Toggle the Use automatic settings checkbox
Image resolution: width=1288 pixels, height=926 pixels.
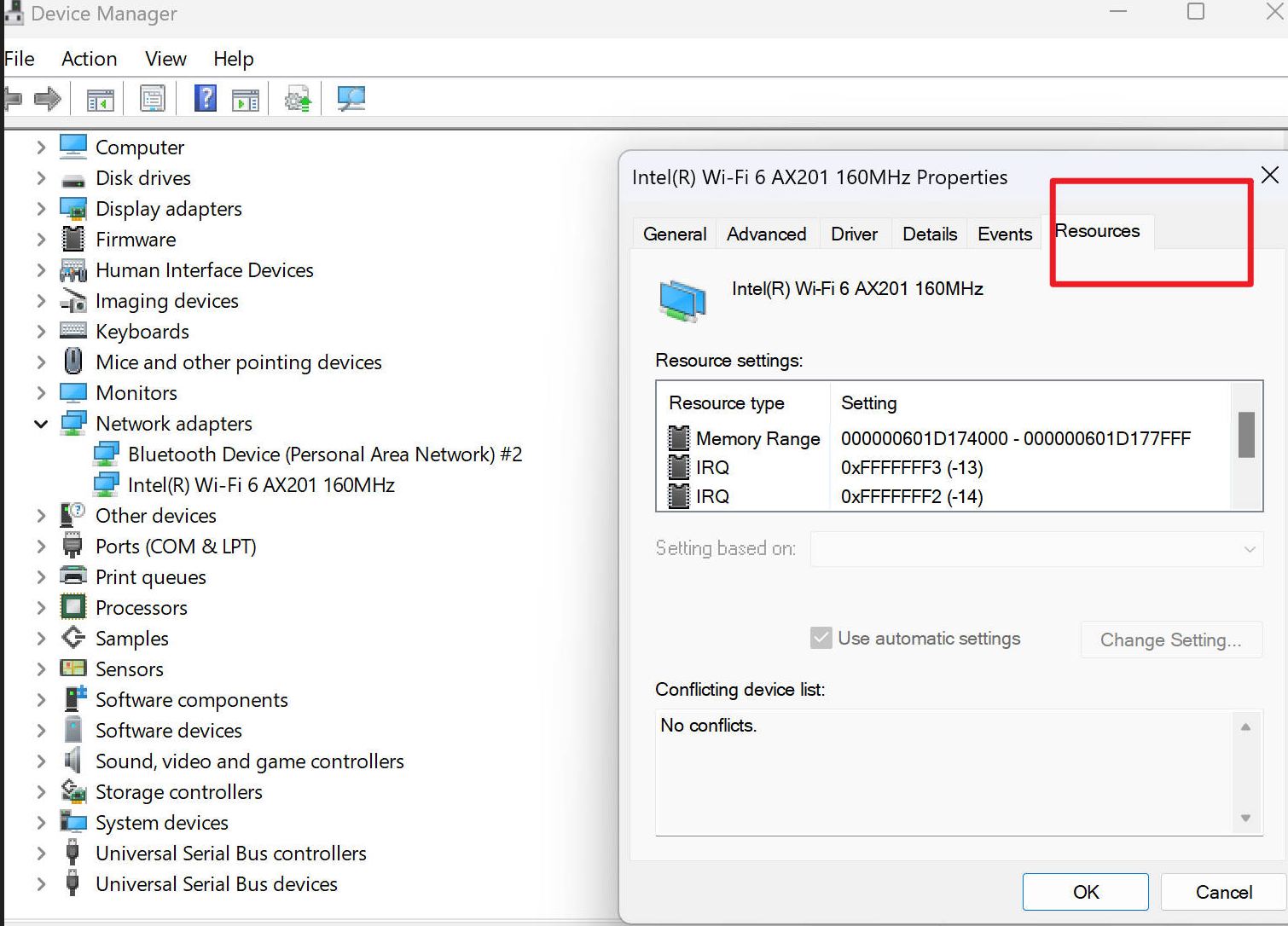[821, 638]
